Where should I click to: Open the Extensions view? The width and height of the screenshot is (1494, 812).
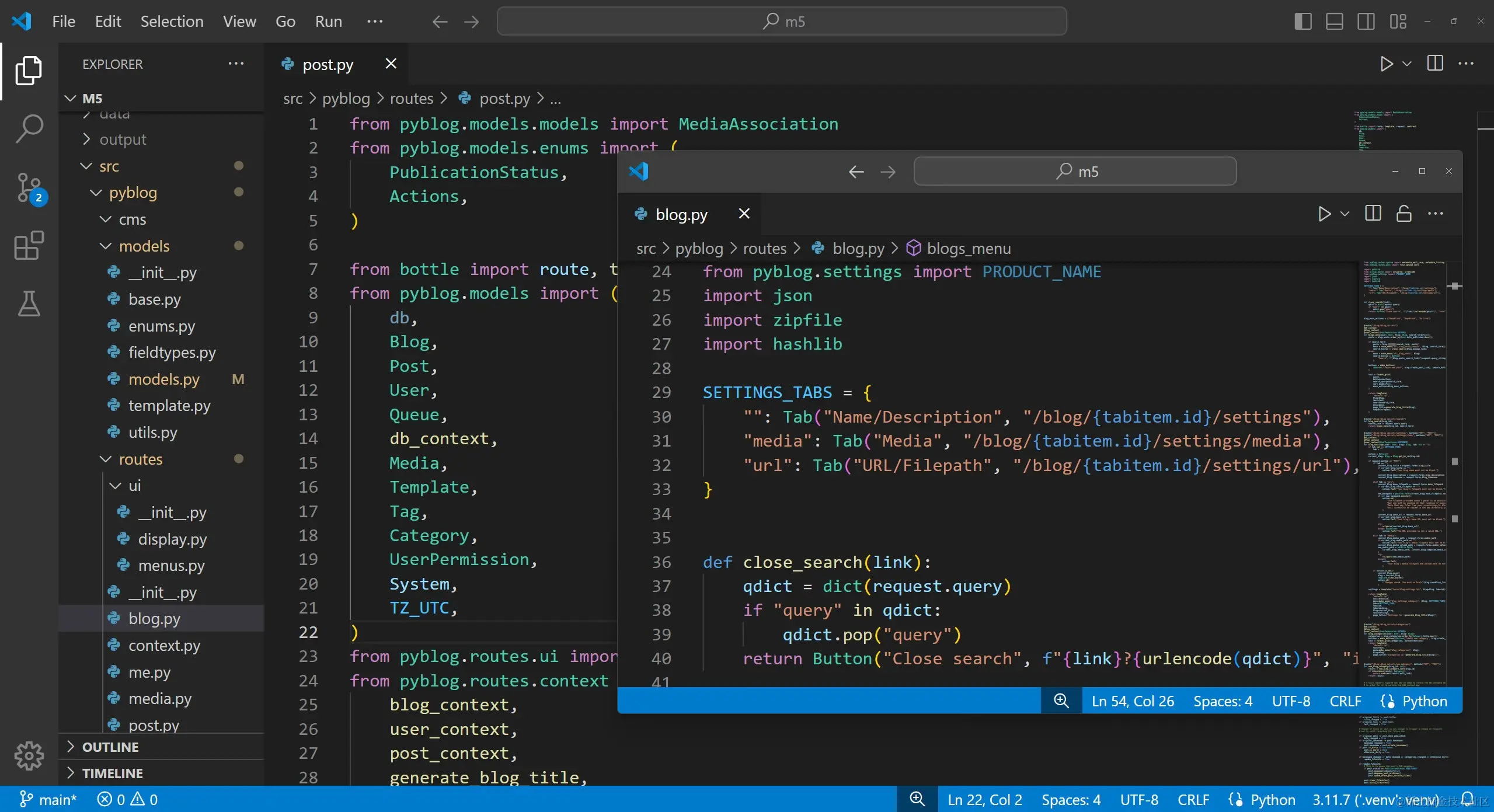(29, 245)
